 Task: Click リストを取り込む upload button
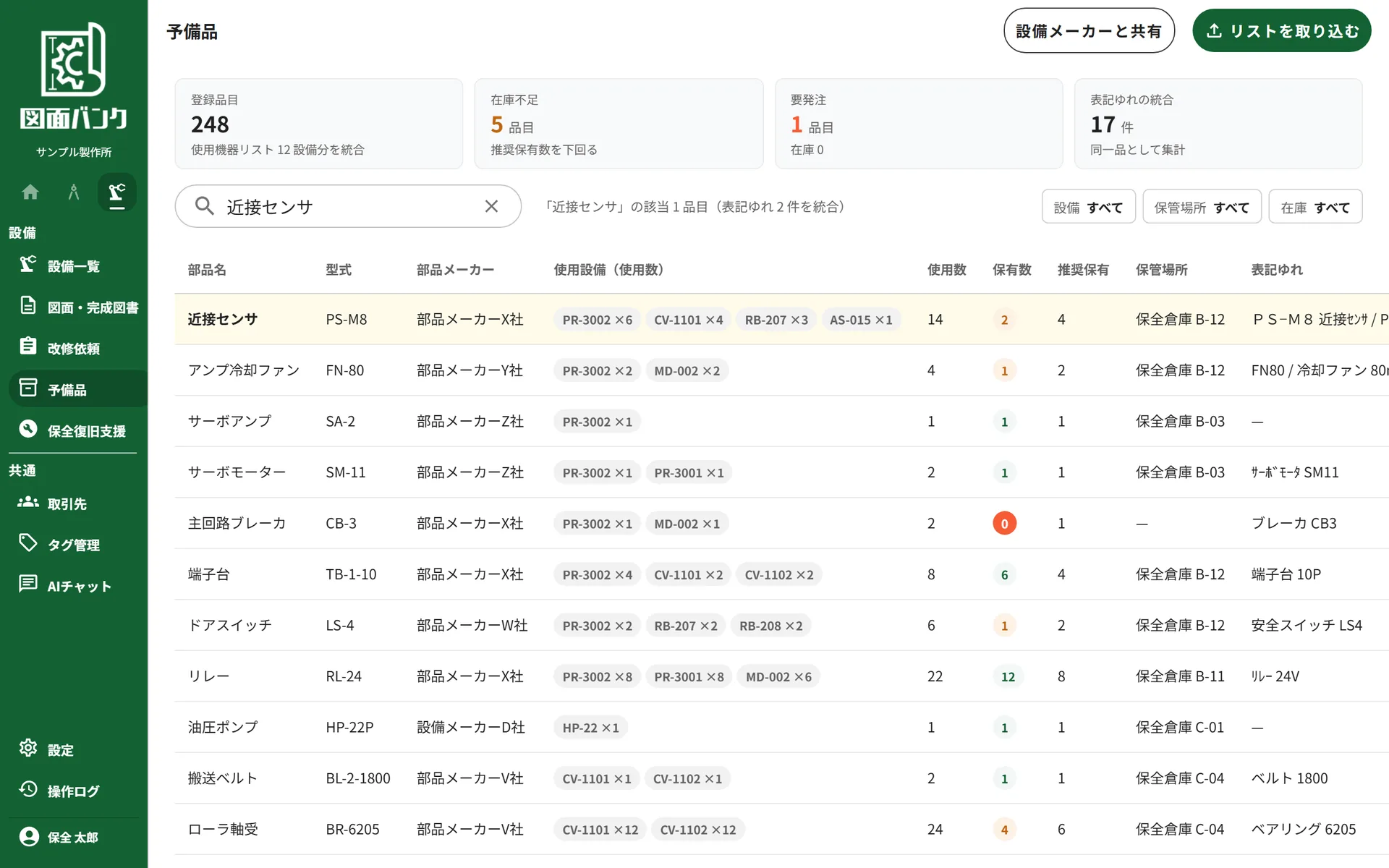pos(1282,31)
